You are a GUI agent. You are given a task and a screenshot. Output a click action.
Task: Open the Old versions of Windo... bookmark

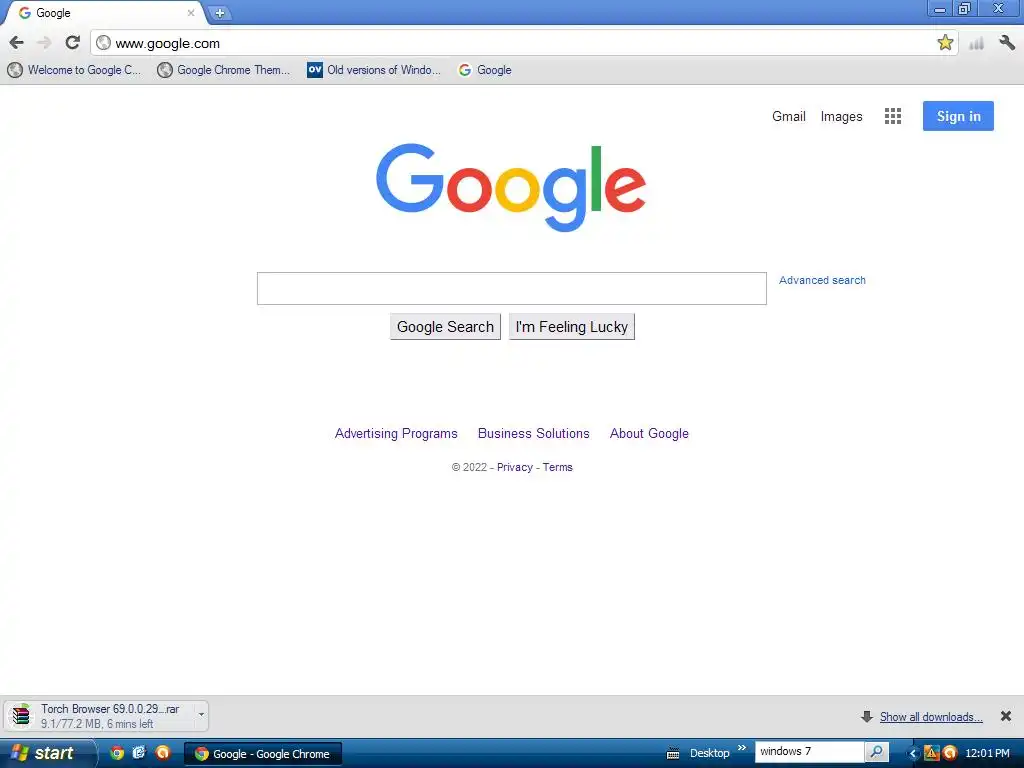374,70
